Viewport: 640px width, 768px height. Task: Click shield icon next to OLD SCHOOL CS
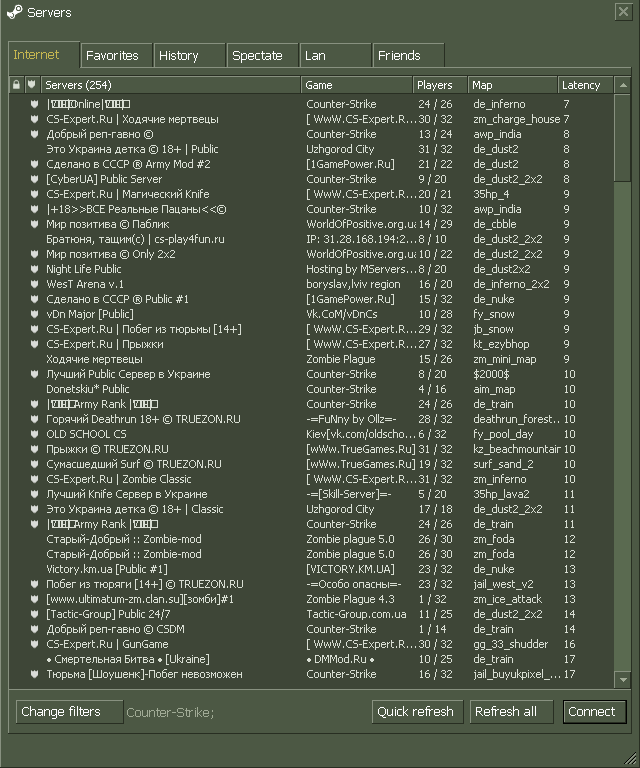coord(34,434)
